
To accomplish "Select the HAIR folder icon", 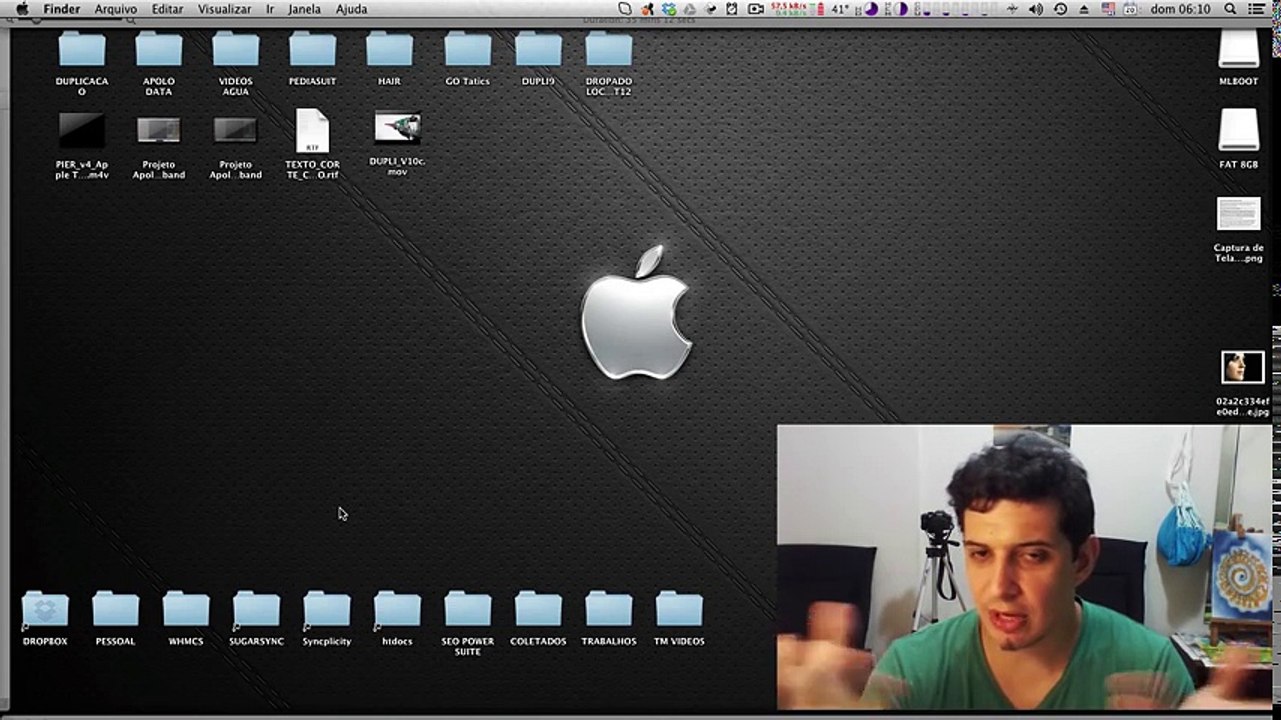I will 389,49.
